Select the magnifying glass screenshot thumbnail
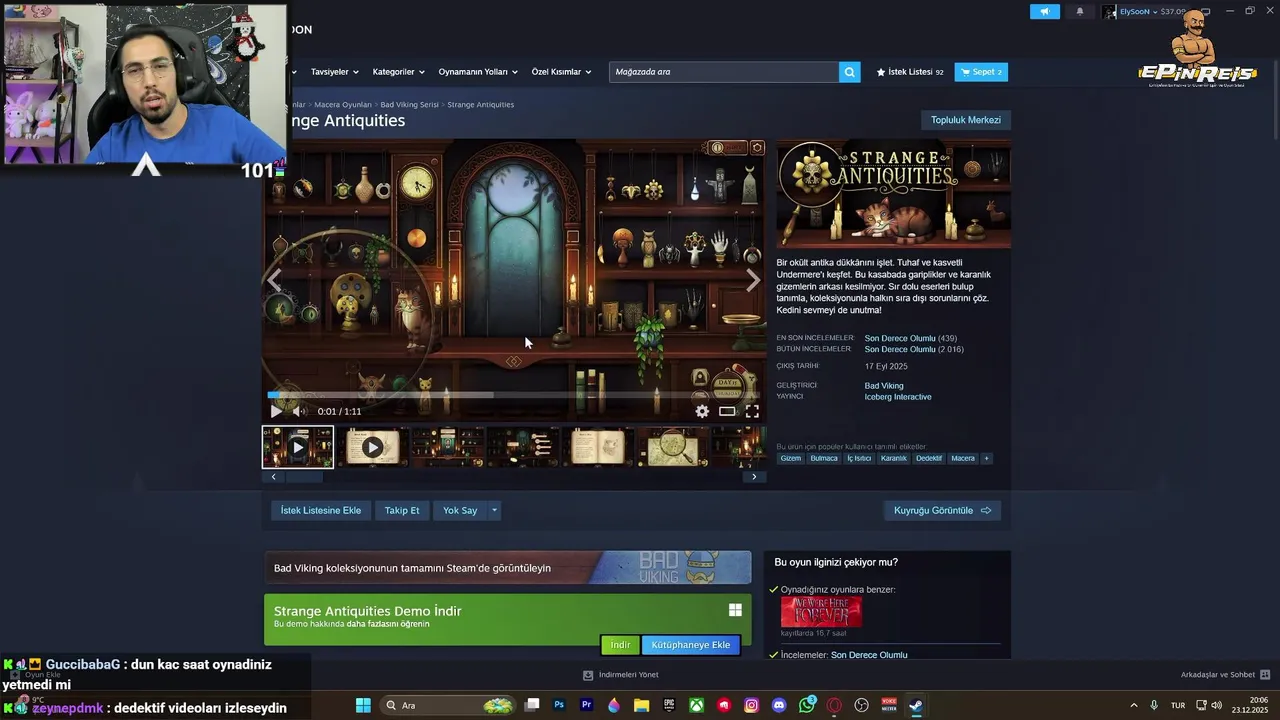 pos(673,447)
